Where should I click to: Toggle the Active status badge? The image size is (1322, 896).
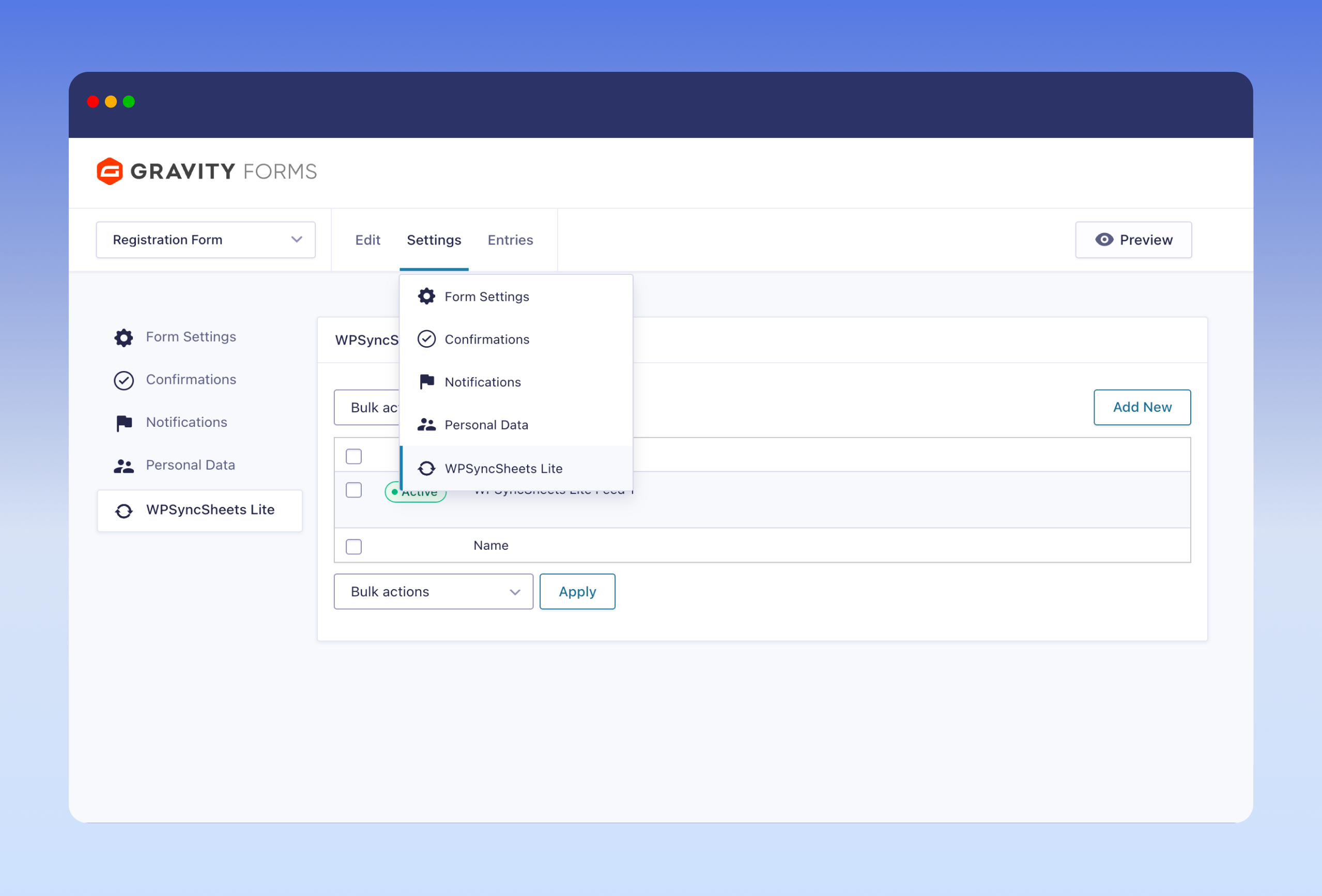coord(416,492)
